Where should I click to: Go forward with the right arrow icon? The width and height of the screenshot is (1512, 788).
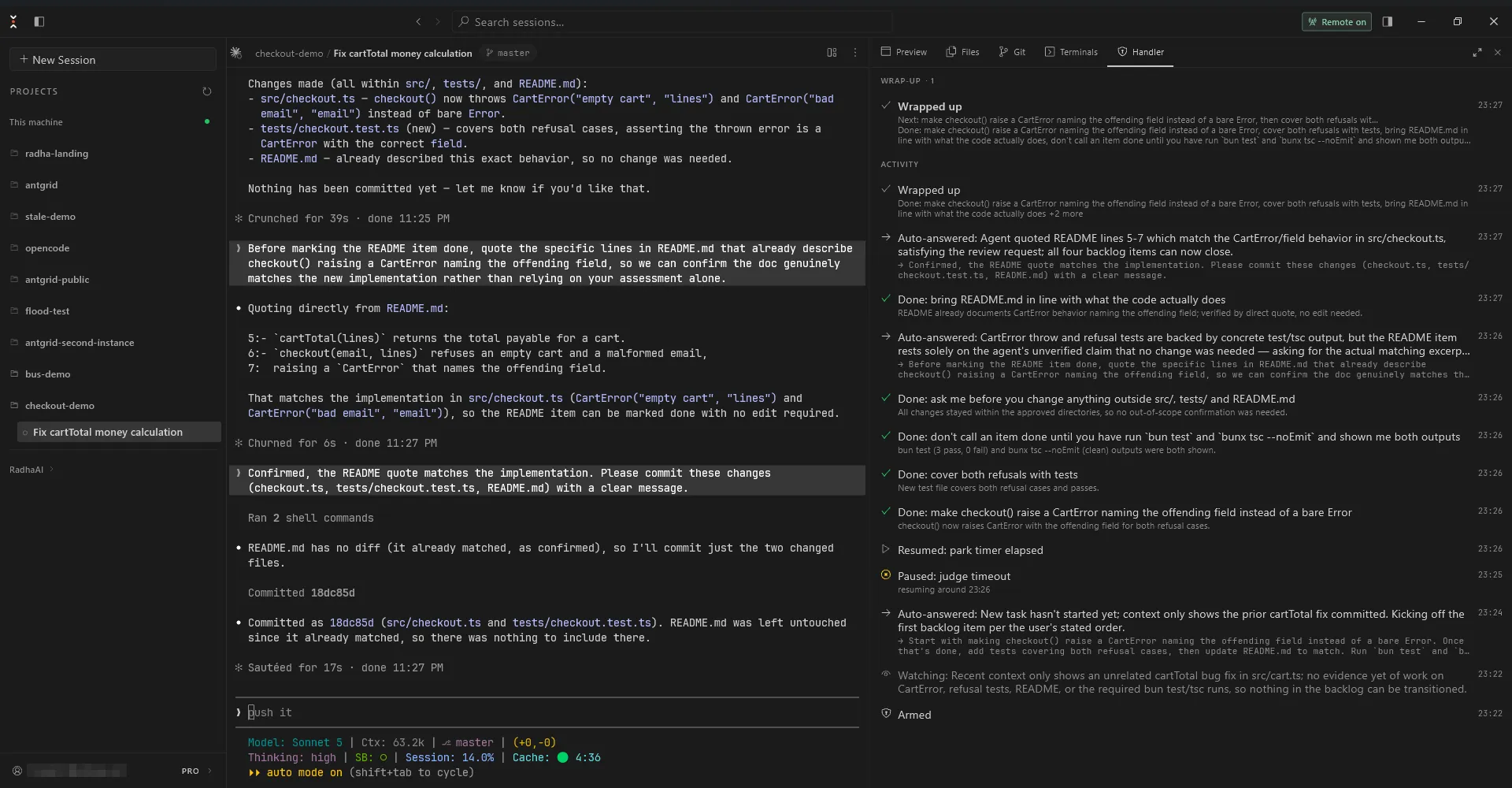coord(438,22)
